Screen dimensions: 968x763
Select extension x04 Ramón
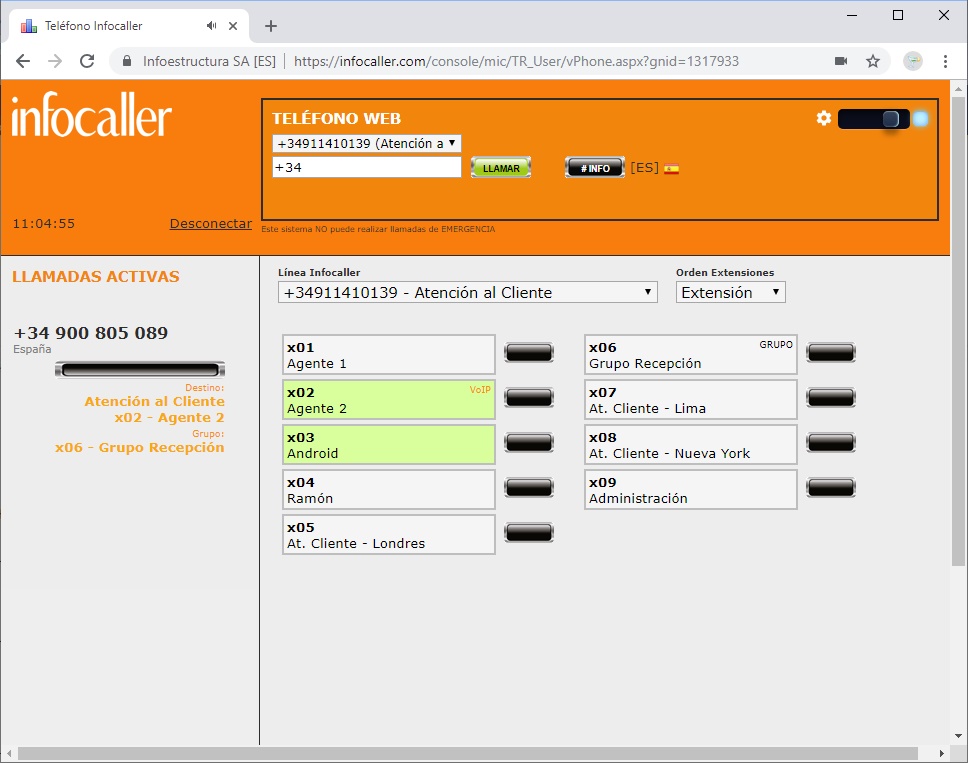pyautogui.click(x=389, y=490)
